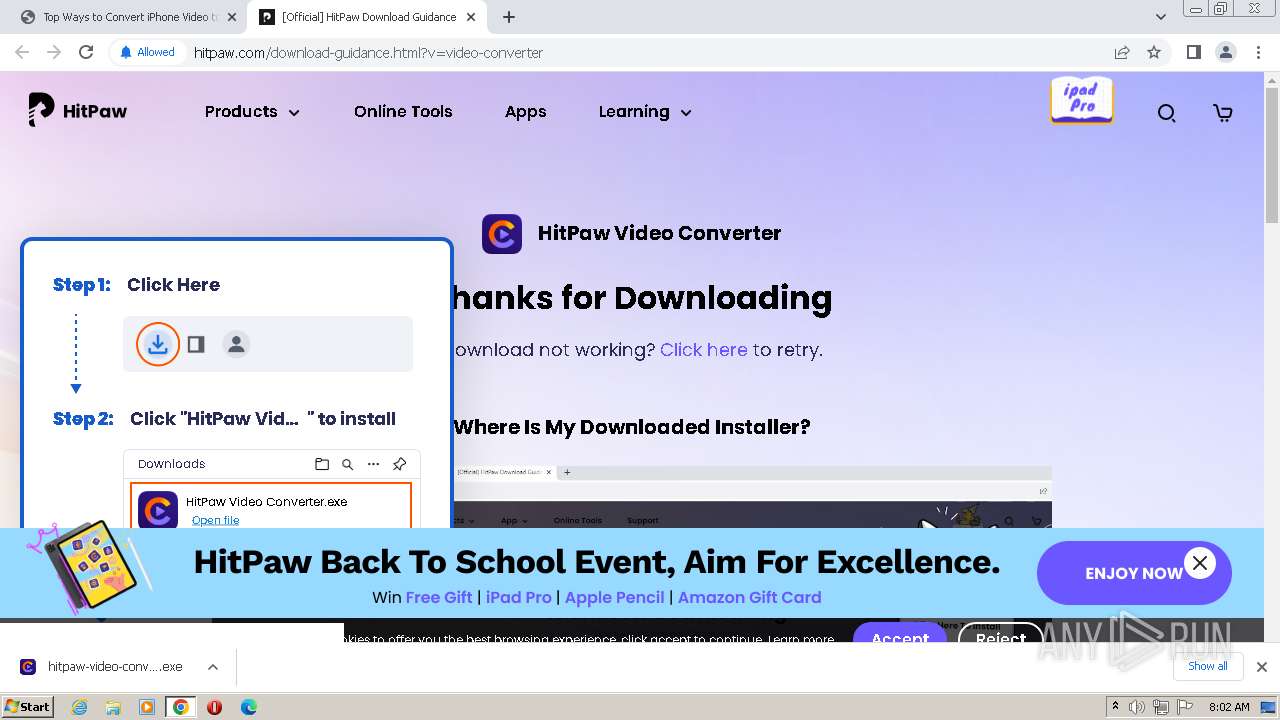
Task: Open Online Tools menu item
Action: [403, 112]
